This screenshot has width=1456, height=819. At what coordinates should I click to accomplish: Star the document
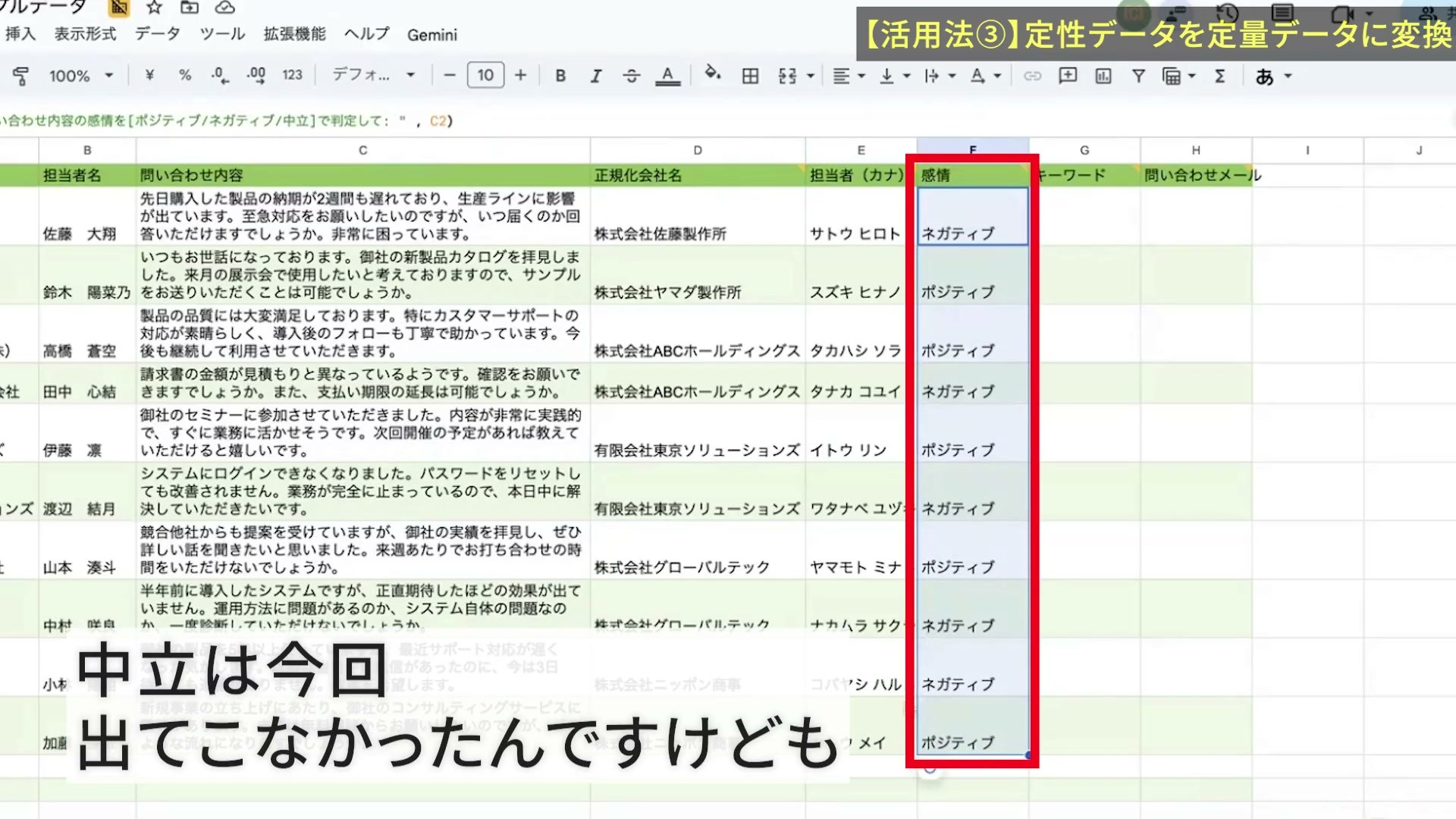pyautogui.click(x=155, y=8)
